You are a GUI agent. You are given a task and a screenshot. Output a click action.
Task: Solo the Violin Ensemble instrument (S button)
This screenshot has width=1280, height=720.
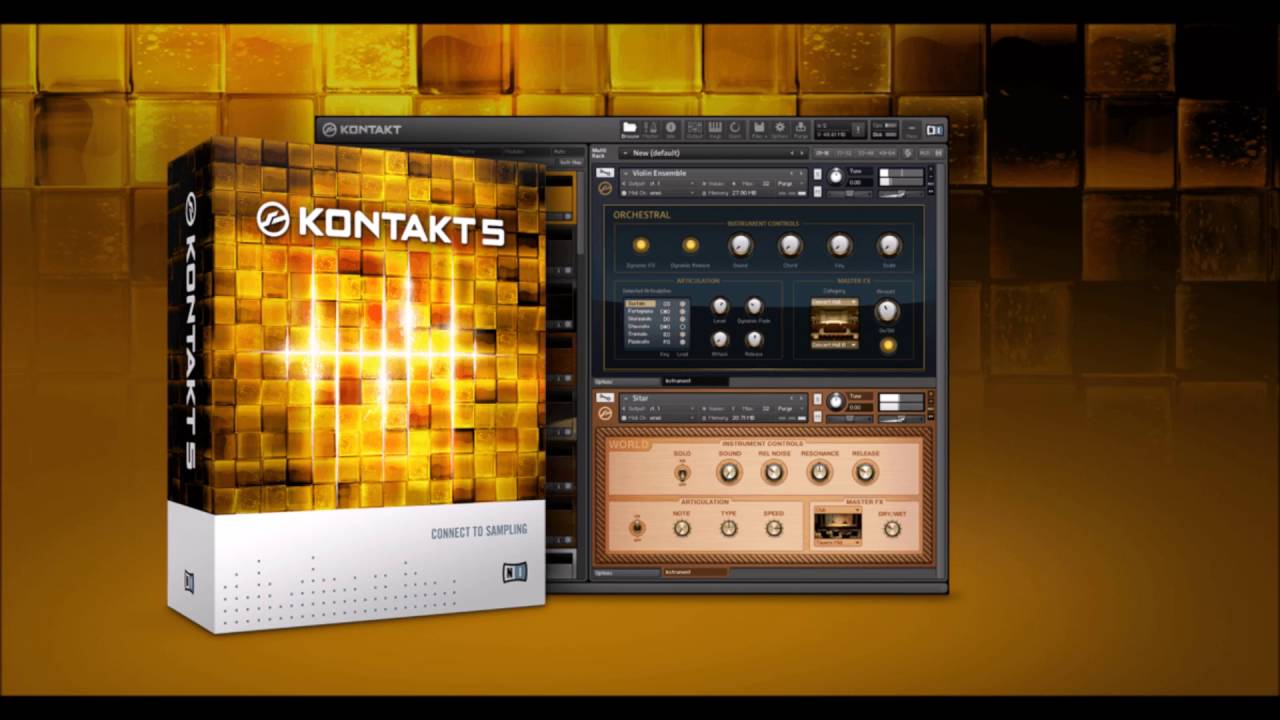point(817,174)
